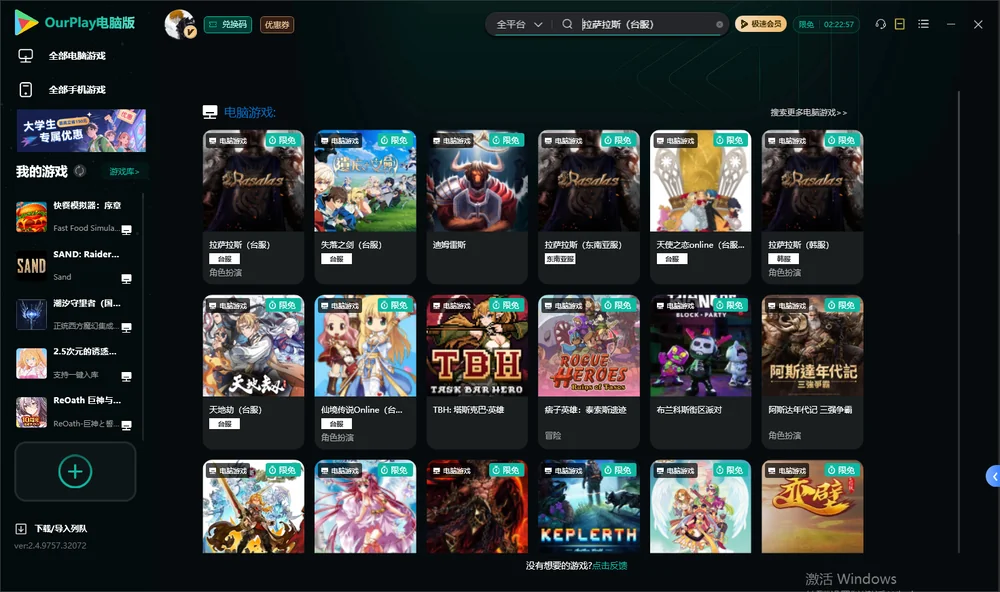Open the Keplerth game card
This screenshot has width=1000, height=592.
point(589,507)
